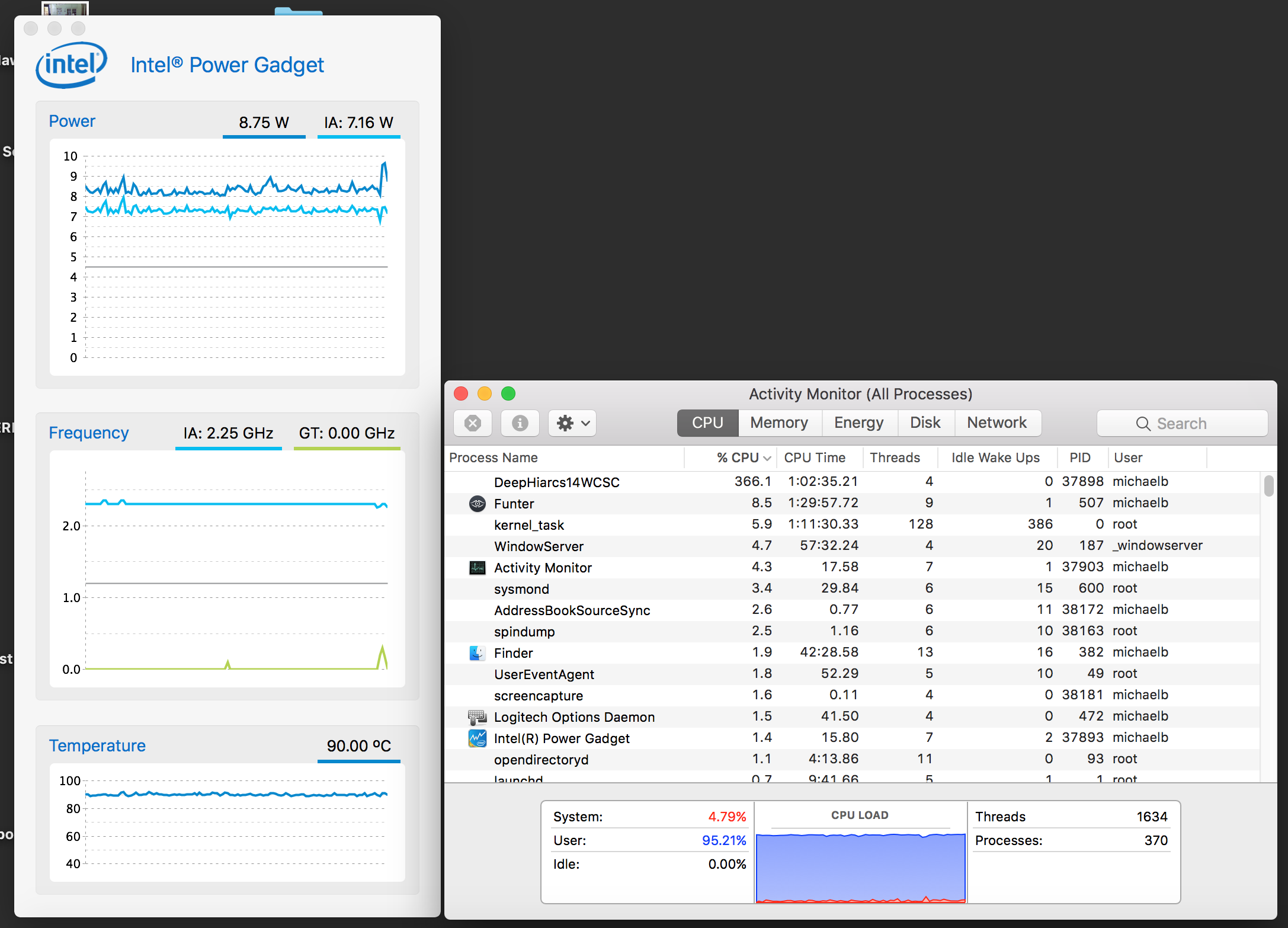The image size is (1288, 928).
Task: Click the IA: 7.16 W power readout
Action: point(358,123)
